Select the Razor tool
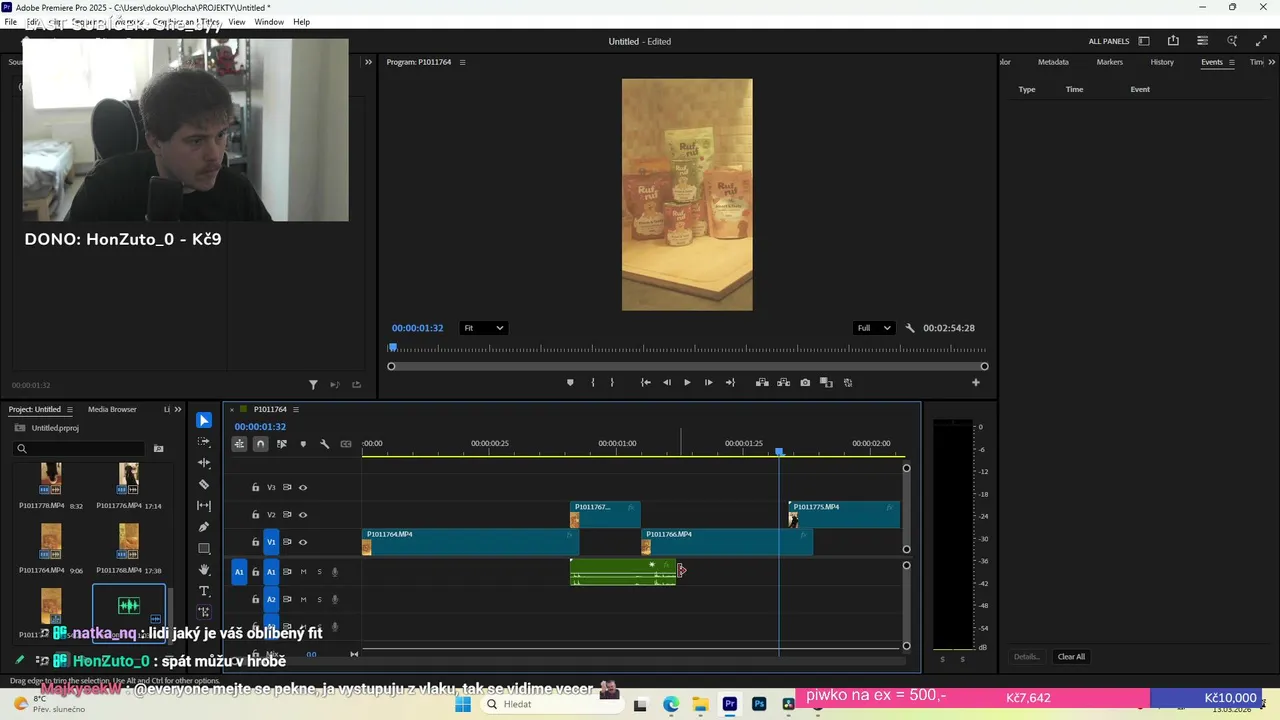The height and width of the screenshot is (720, 1280). (204, 484)
